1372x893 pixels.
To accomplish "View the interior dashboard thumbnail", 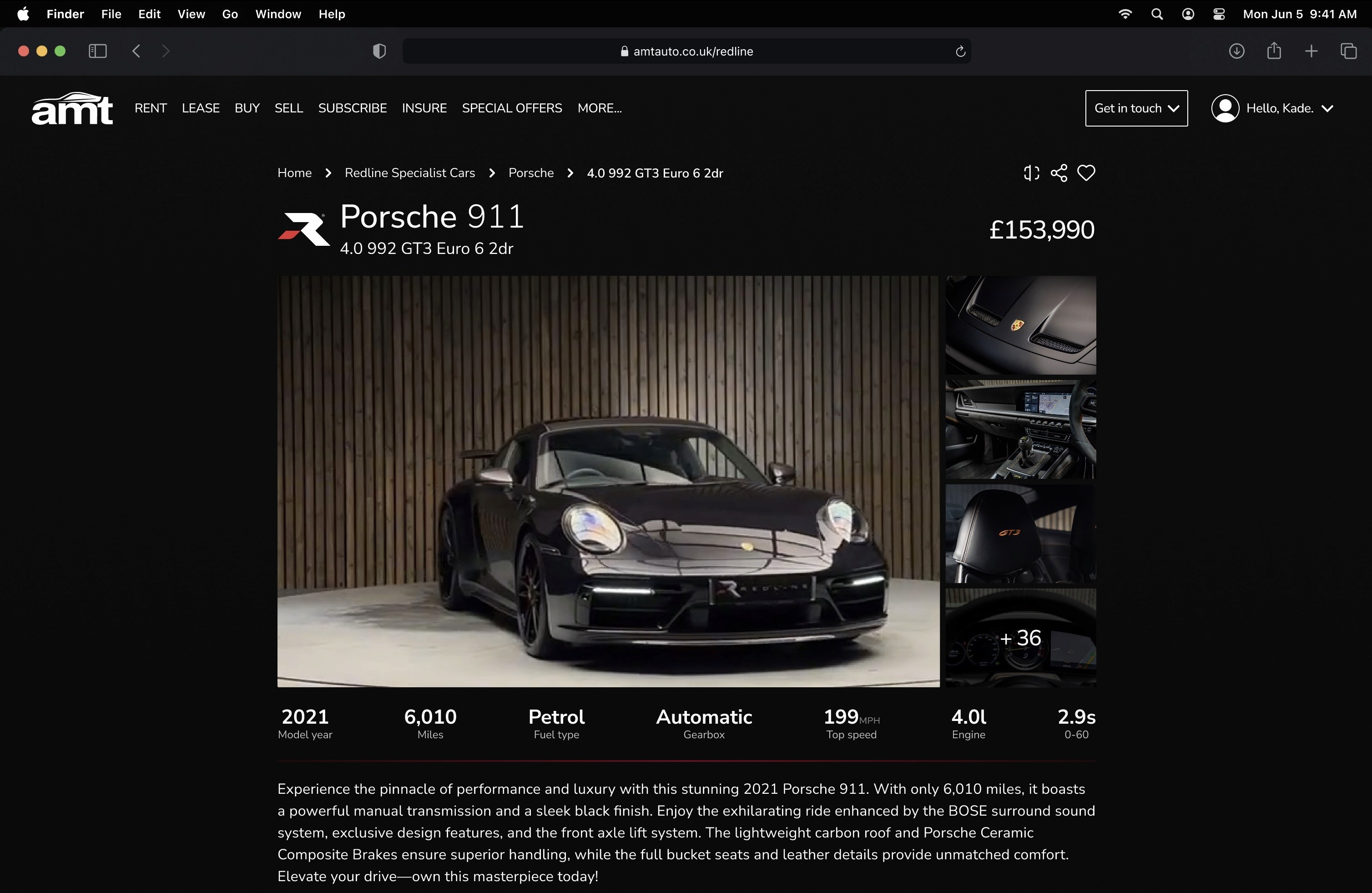I will [x=1021, y=429].
